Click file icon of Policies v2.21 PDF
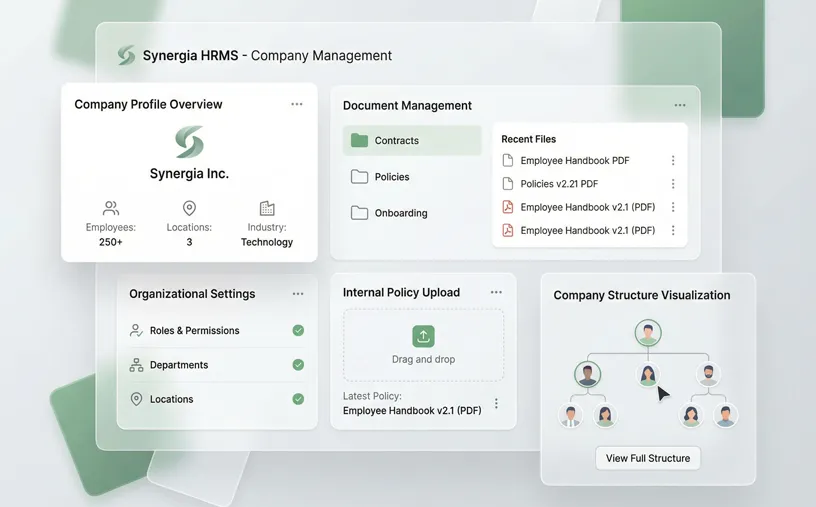Image resolution: width=816 pixels, height=507 pixels. click(x=507, y=184)
